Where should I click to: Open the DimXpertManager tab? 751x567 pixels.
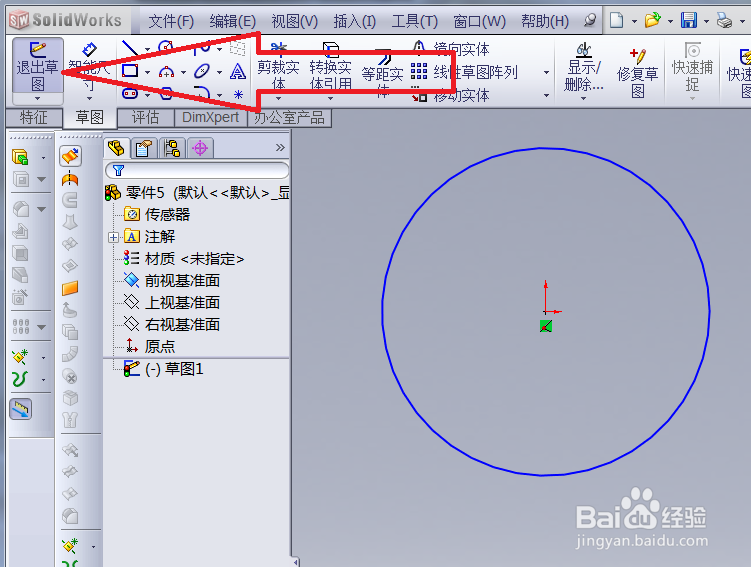pos(200,148)
